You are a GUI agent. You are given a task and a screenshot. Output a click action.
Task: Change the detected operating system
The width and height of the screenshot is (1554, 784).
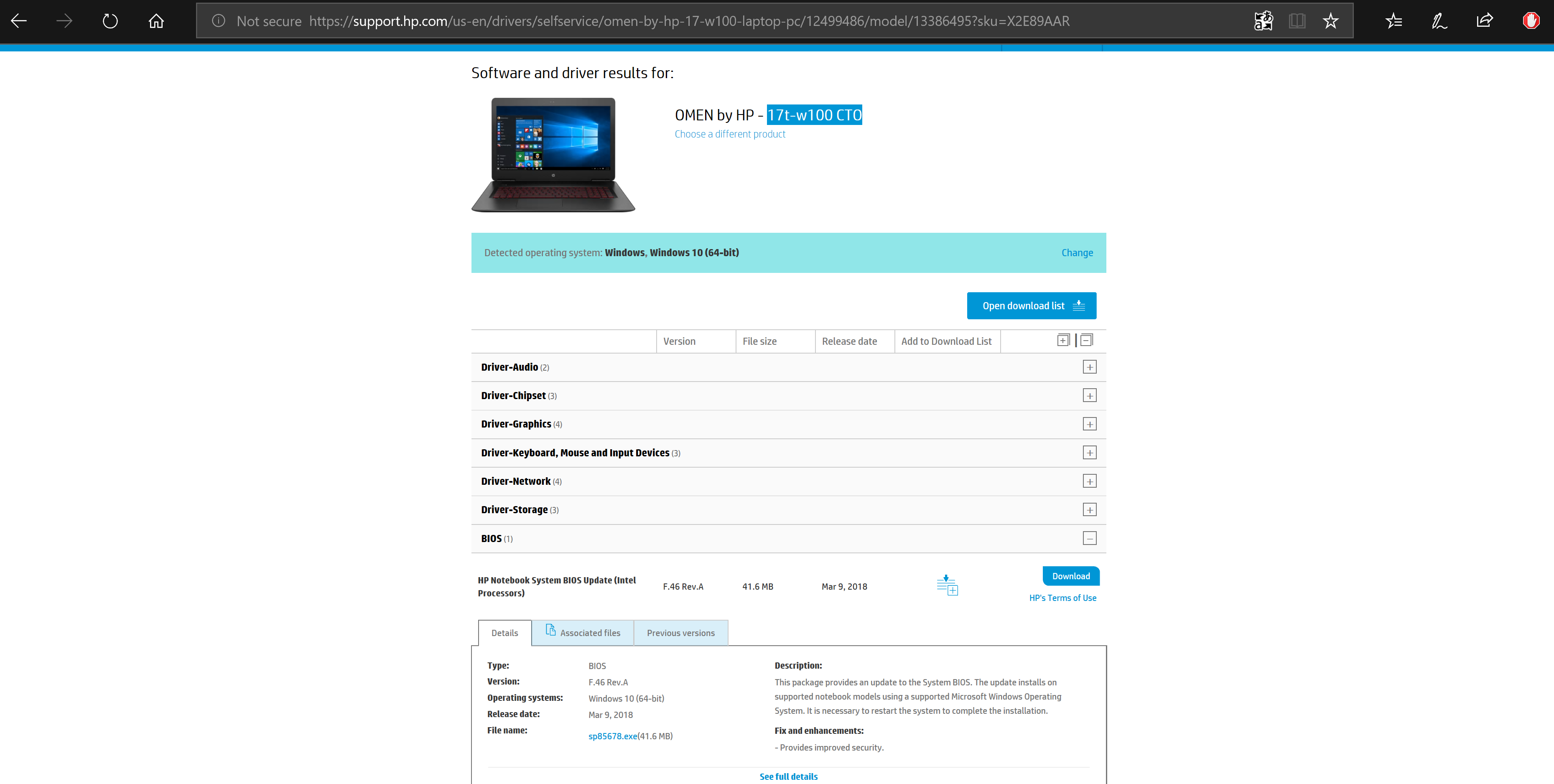point(1077,253)
